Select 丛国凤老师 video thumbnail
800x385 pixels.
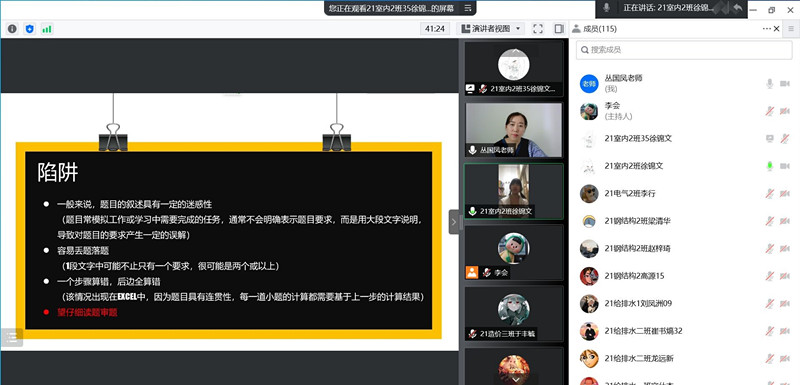(514, 130)
